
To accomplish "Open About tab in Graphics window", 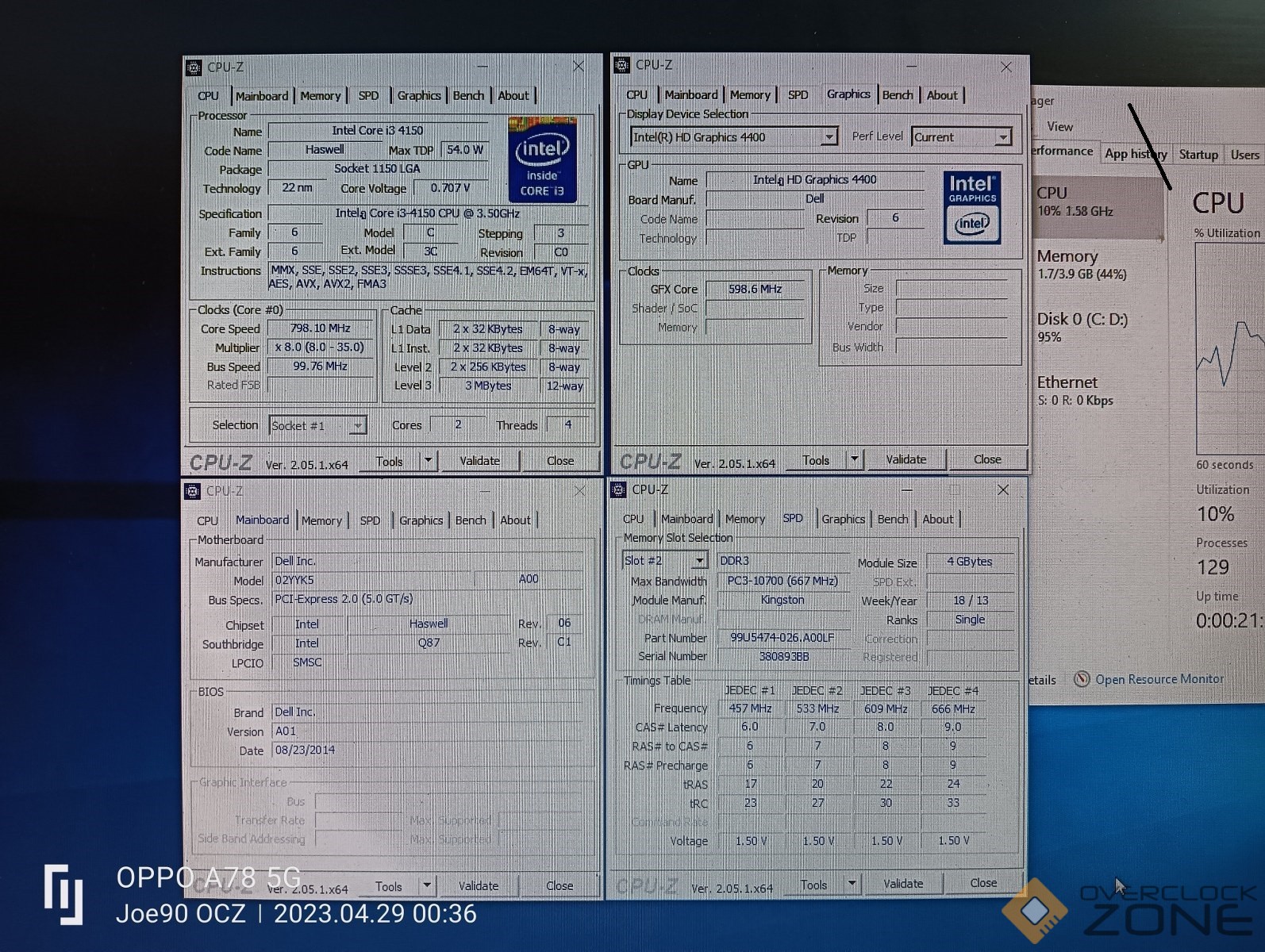I will click(x=942, y=95).
